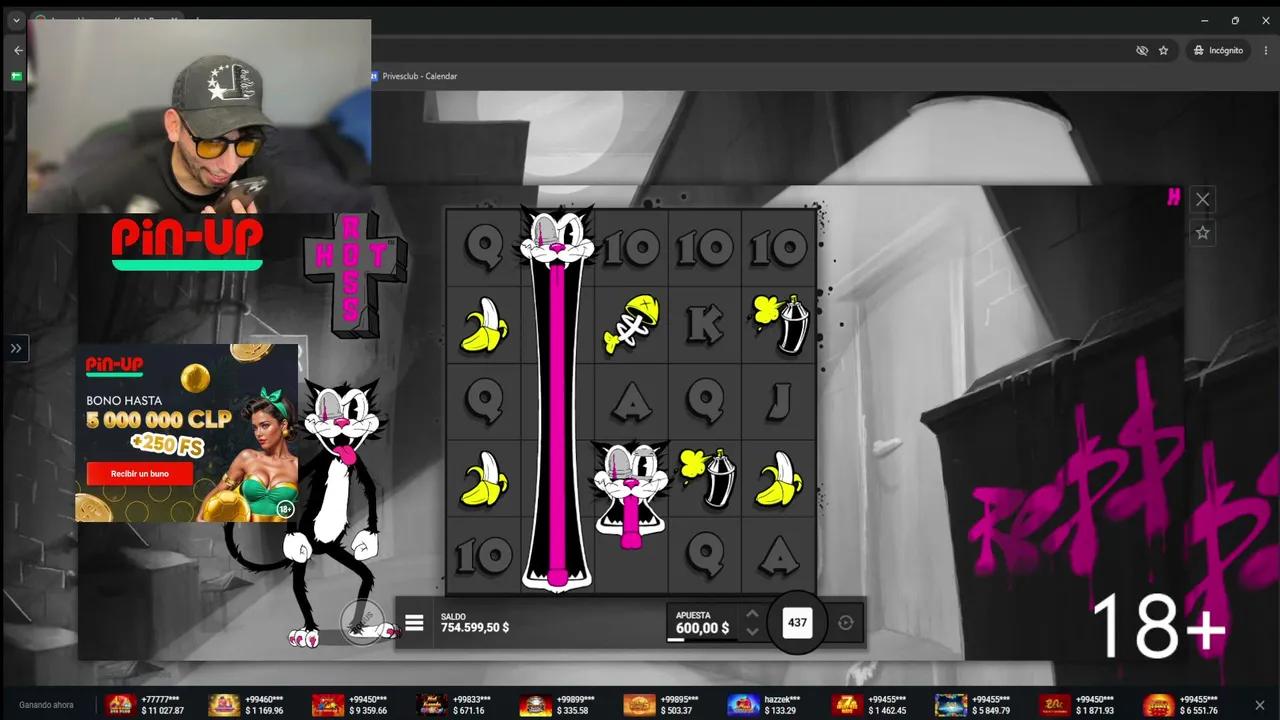Open the game thumbnail beside $ 503.37

click(x=639, y=705)
